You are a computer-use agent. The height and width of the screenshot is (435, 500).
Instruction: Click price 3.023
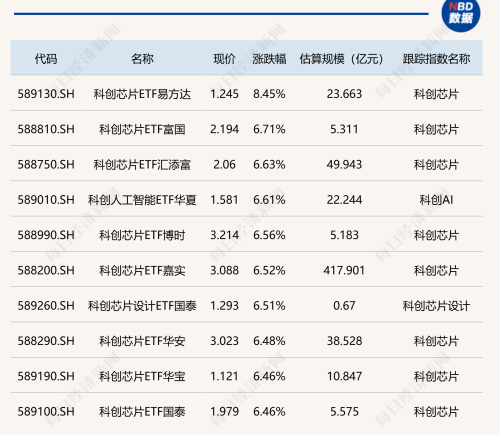tap(224, 341)
